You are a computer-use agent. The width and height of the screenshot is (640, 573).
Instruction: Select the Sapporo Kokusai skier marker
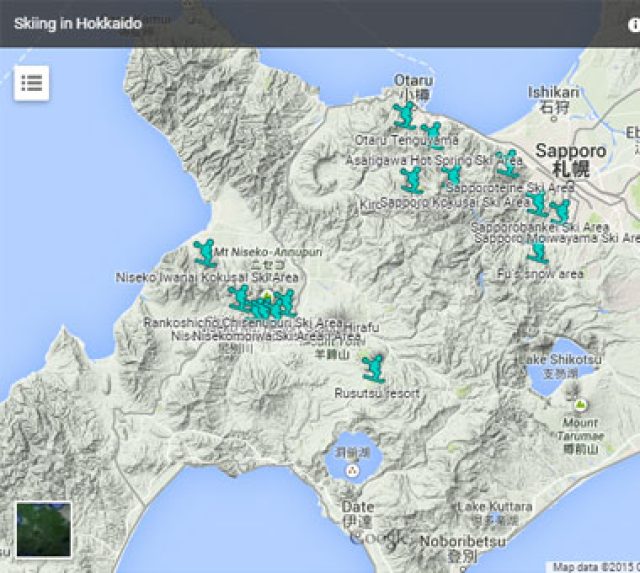point(452,177)
